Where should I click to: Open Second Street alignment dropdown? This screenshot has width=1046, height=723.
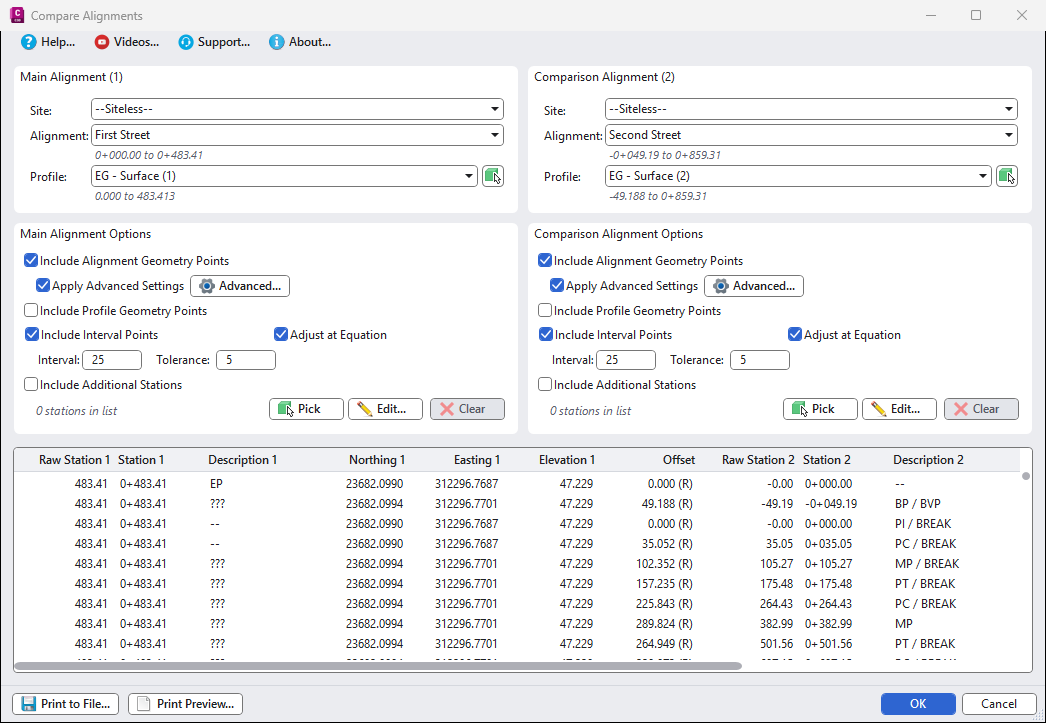[x=811, y=135]
